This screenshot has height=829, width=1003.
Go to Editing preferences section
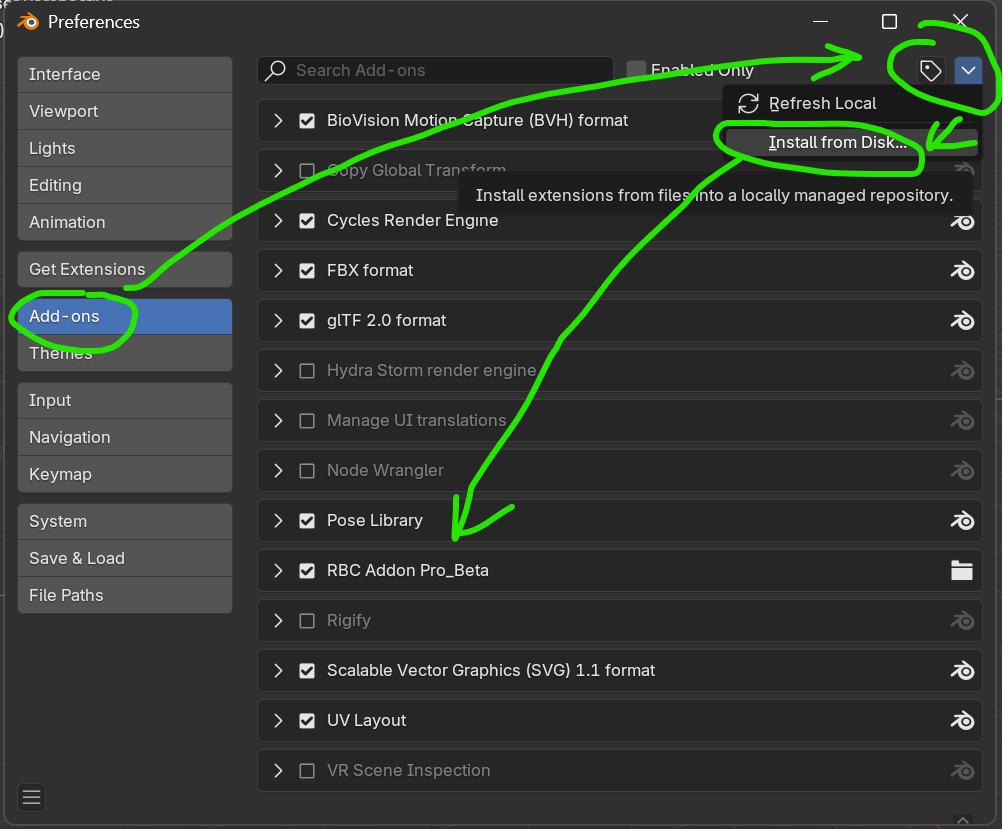125,186
